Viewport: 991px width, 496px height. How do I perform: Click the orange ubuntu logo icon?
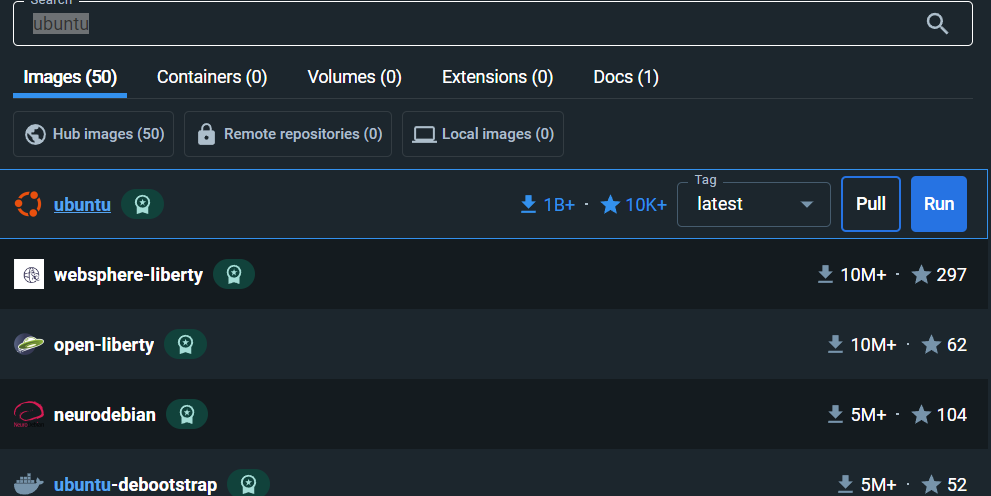tap(28, 204)
